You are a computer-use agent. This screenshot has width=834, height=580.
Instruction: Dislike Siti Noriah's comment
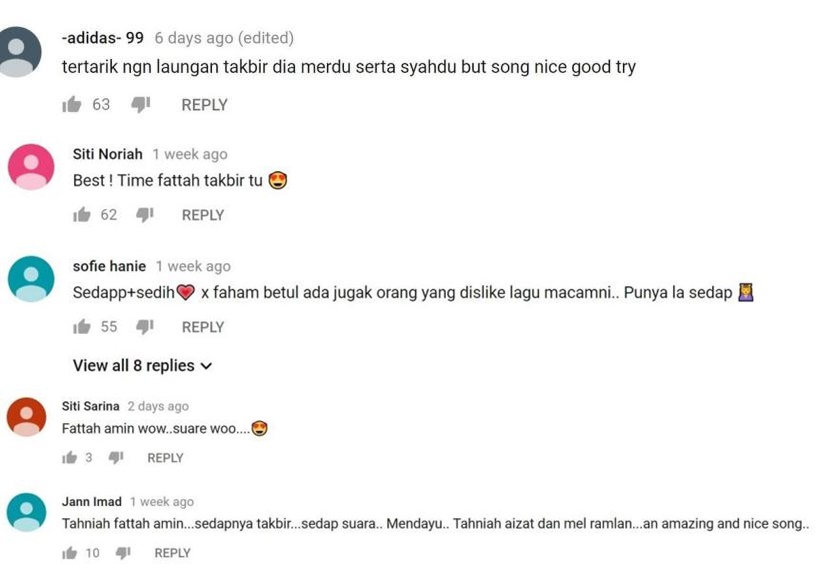coord(145,215)
